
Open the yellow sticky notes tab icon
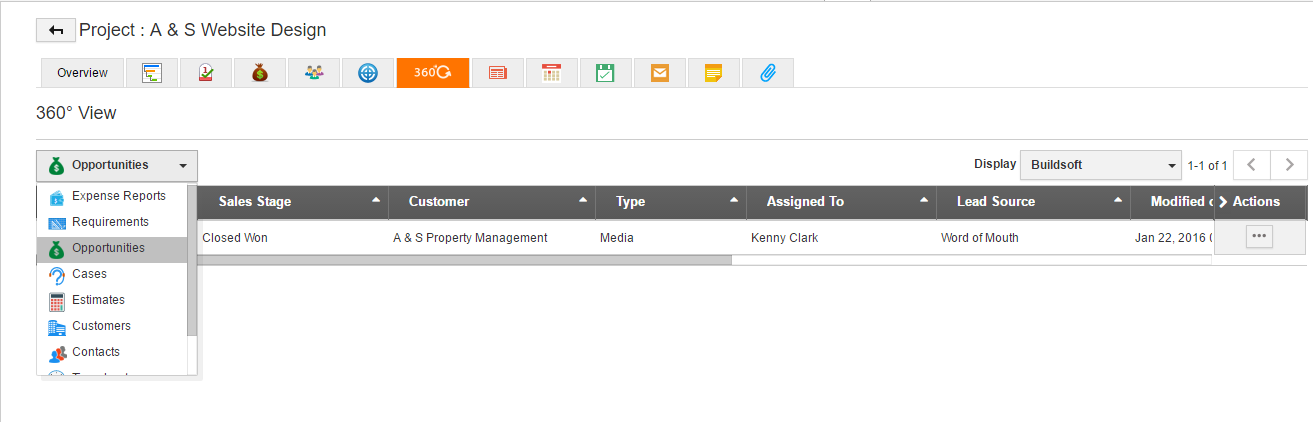click(713, 73)
